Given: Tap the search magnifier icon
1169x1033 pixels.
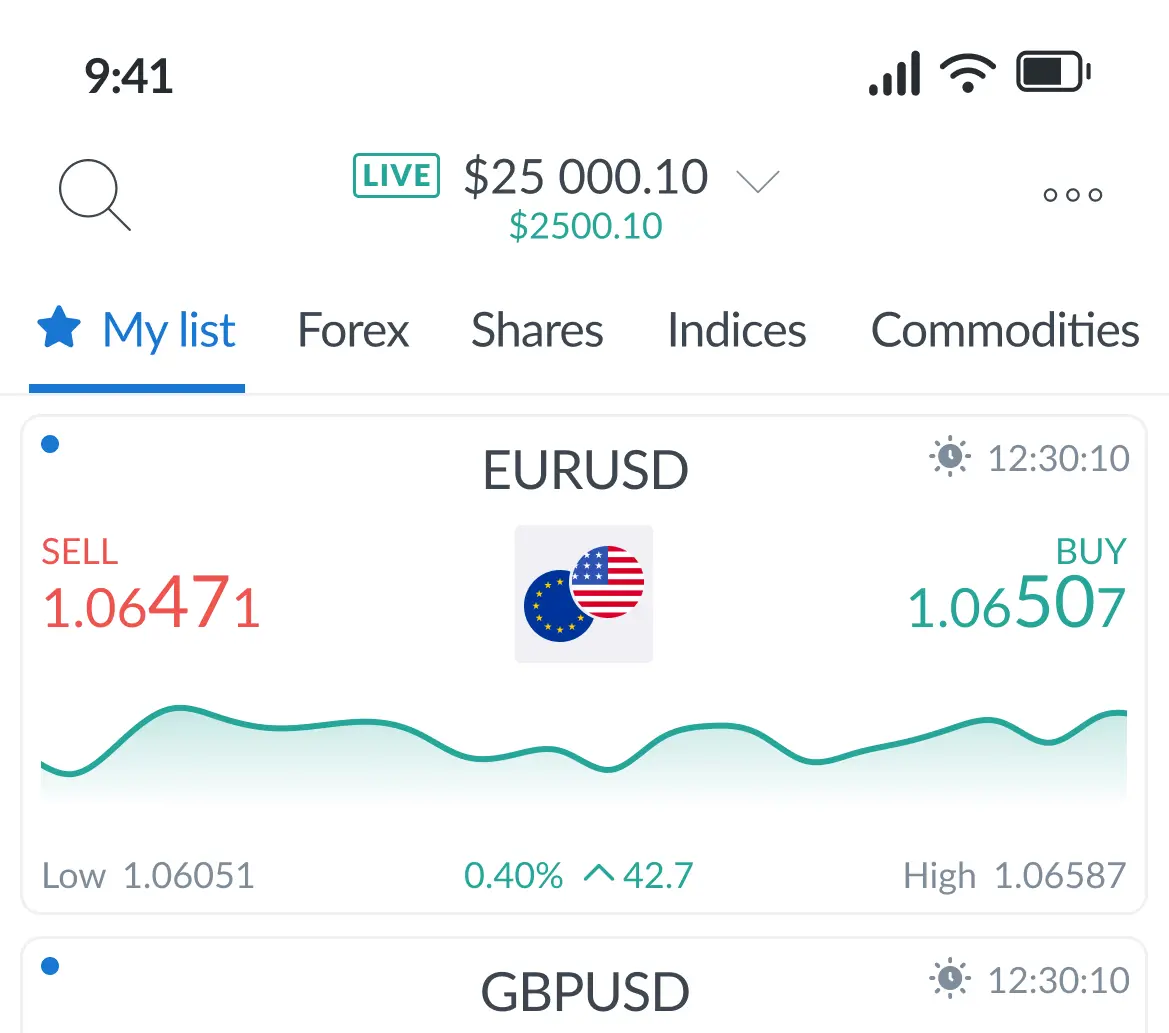Looking at the screenshot, I should (94, 195).
